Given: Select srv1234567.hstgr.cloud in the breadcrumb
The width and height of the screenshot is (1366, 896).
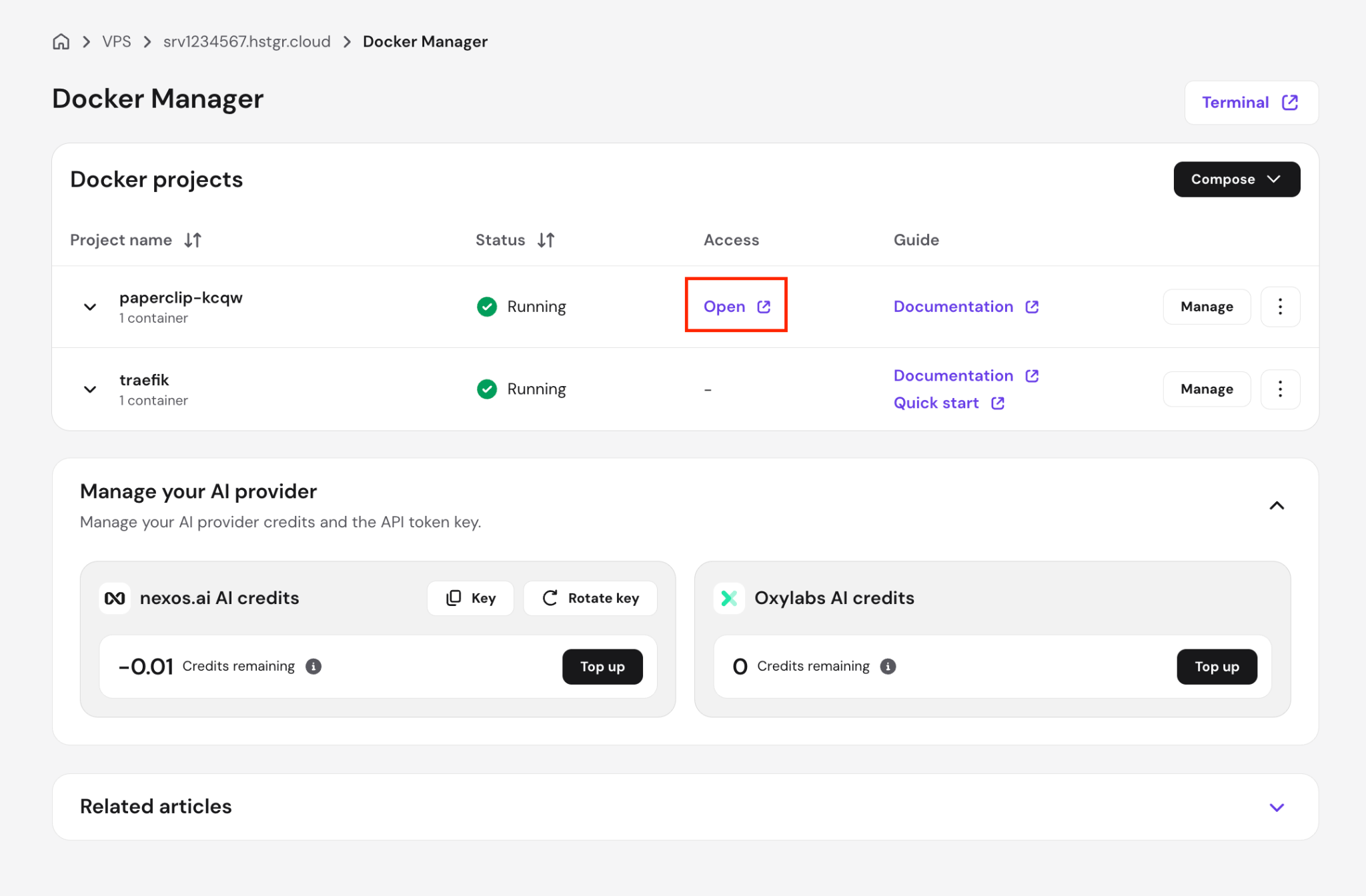Looking at the screenshot, I should pos(246,41).
